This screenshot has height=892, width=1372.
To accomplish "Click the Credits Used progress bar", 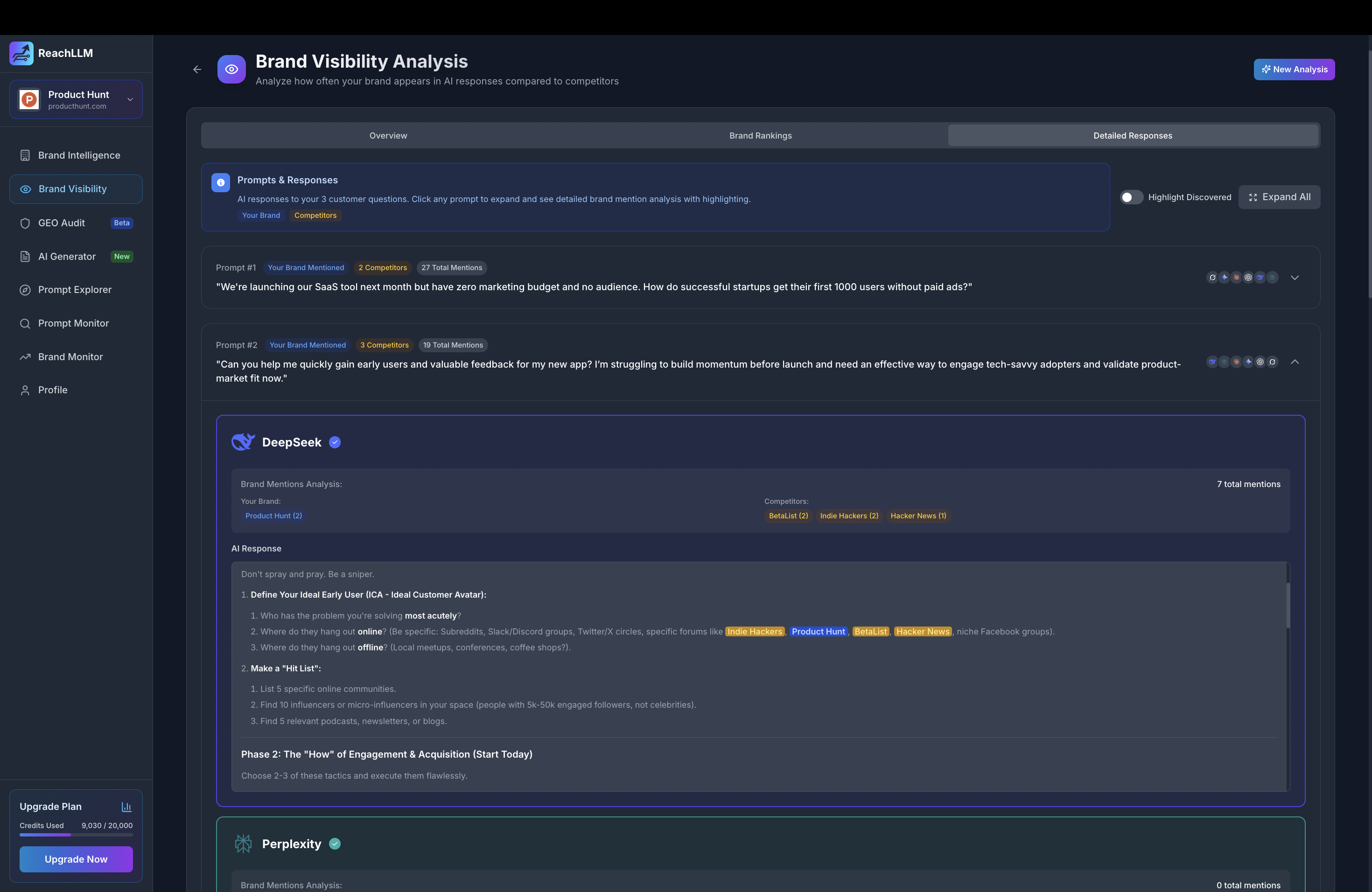I will coord(76,835).
